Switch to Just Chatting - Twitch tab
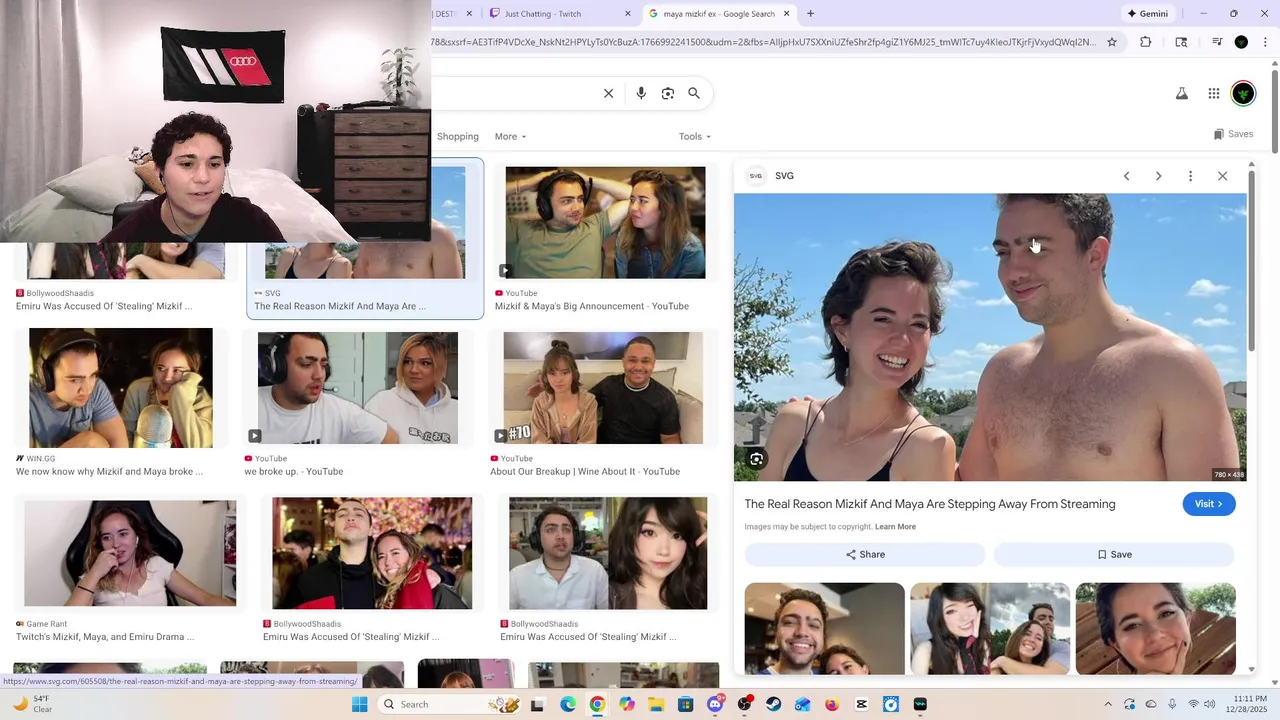 pos(558,14)
